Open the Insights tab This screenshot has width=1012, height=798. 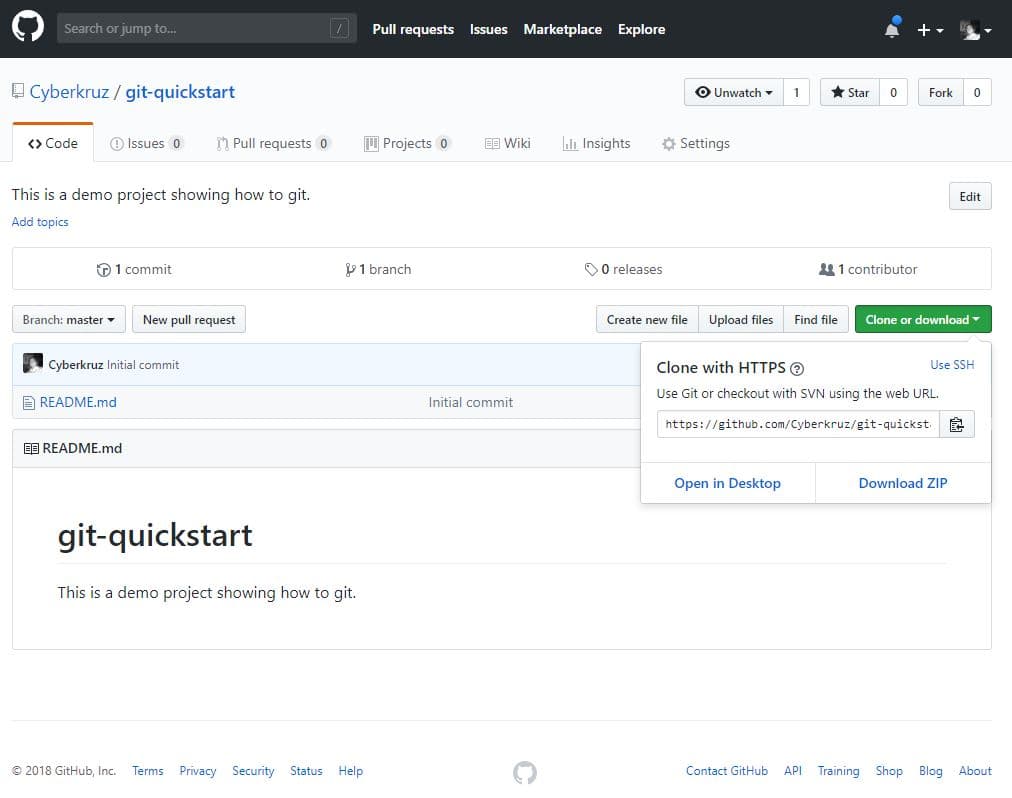596,143
